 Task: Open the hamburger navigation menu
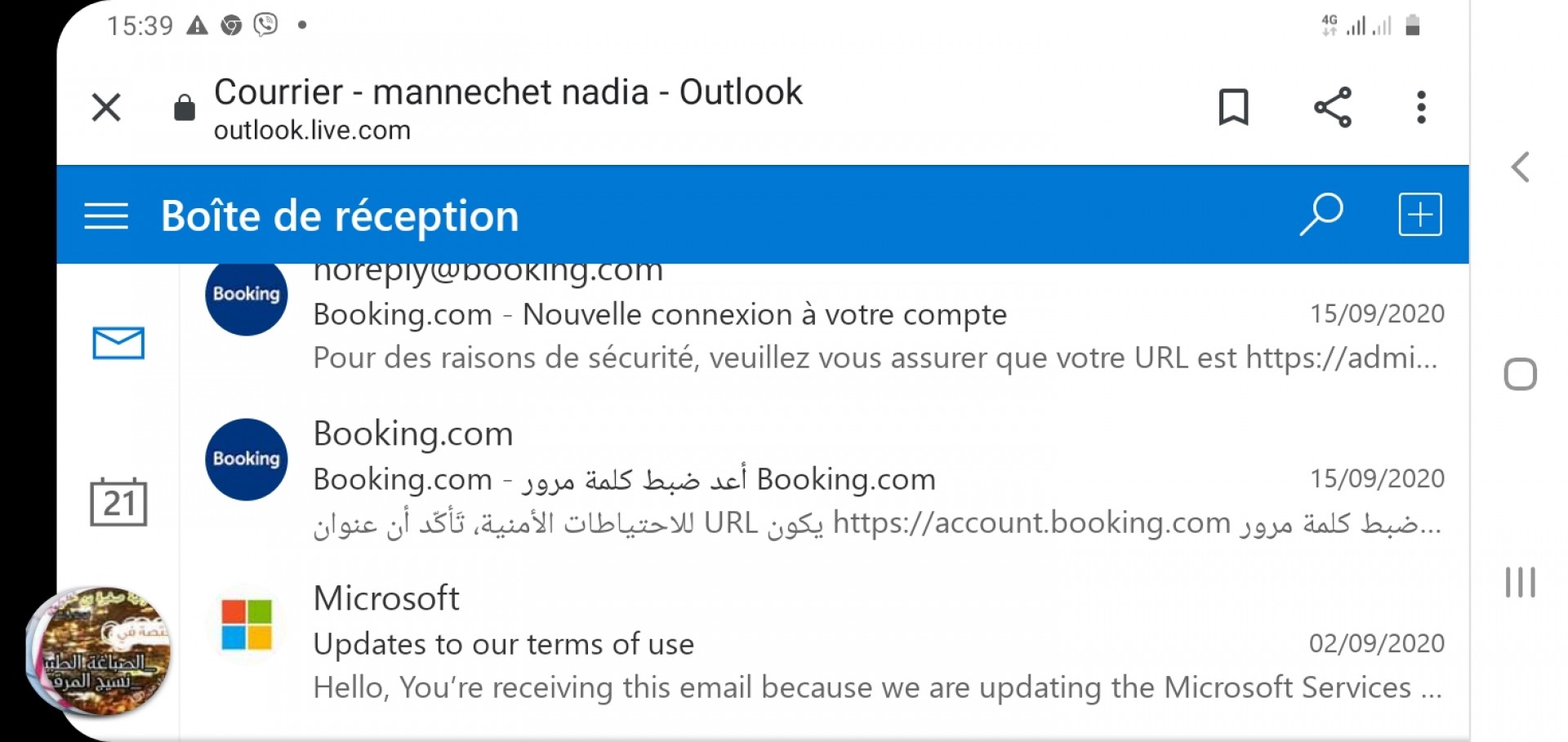tap(106, 216)
